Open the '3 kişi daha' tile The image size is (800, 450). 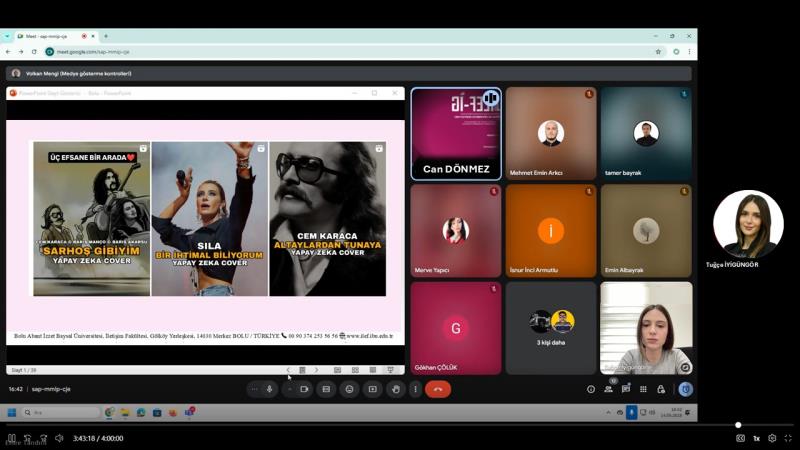click(x=551, y=329)
